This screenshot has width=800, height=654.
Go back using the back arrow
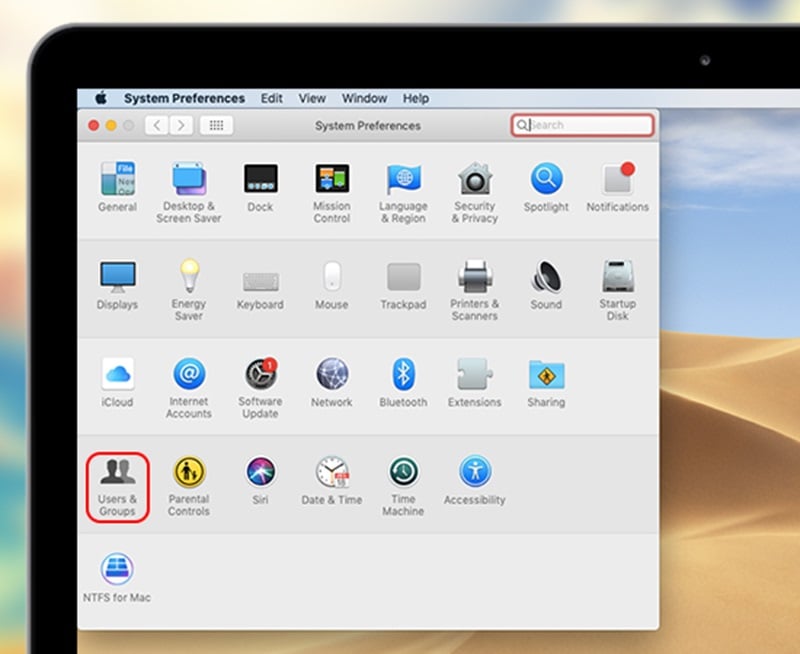(x=156, y=125)
